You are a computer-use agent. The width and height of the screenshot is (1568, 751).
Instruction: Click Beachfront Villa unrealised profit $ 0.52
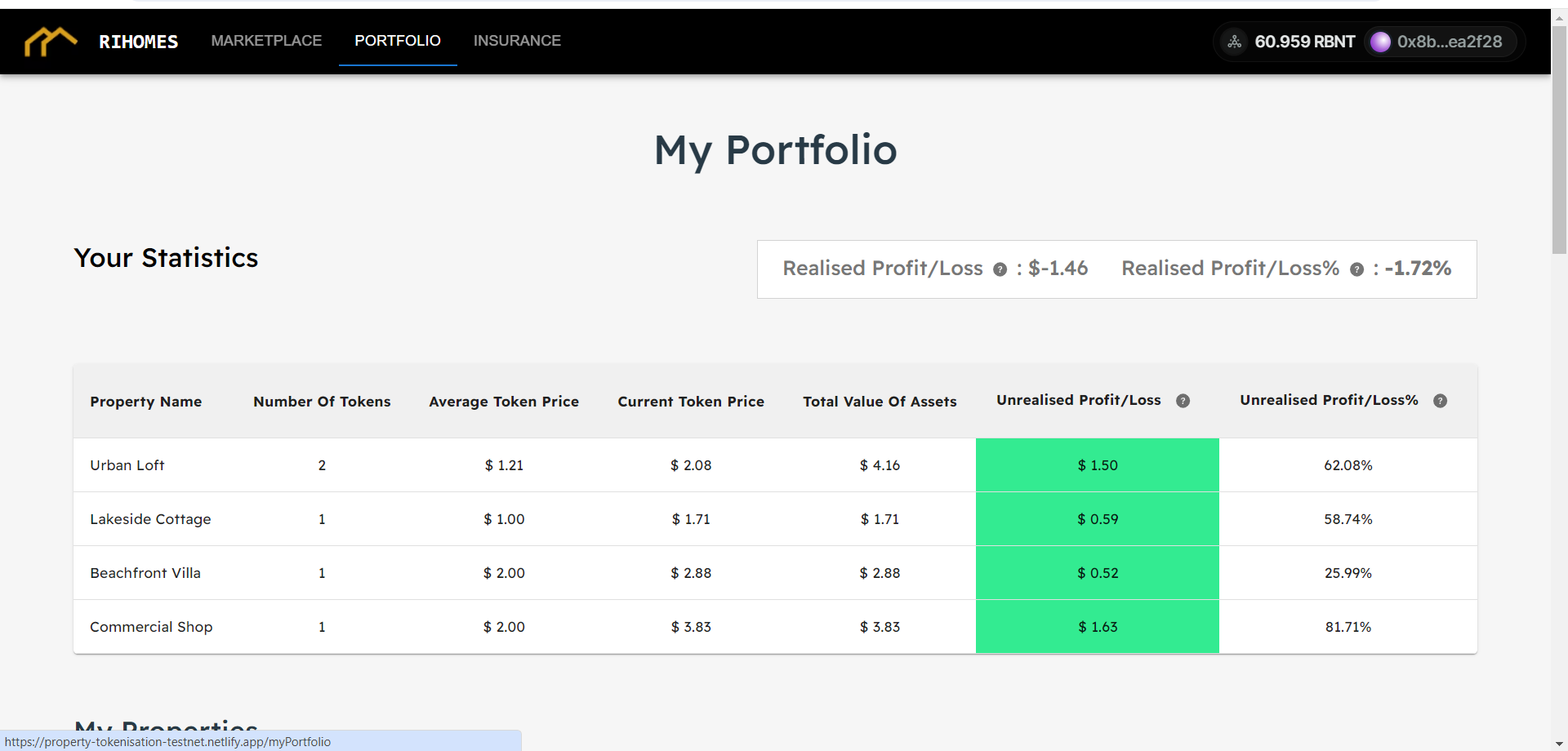(x=1098, y=573)
